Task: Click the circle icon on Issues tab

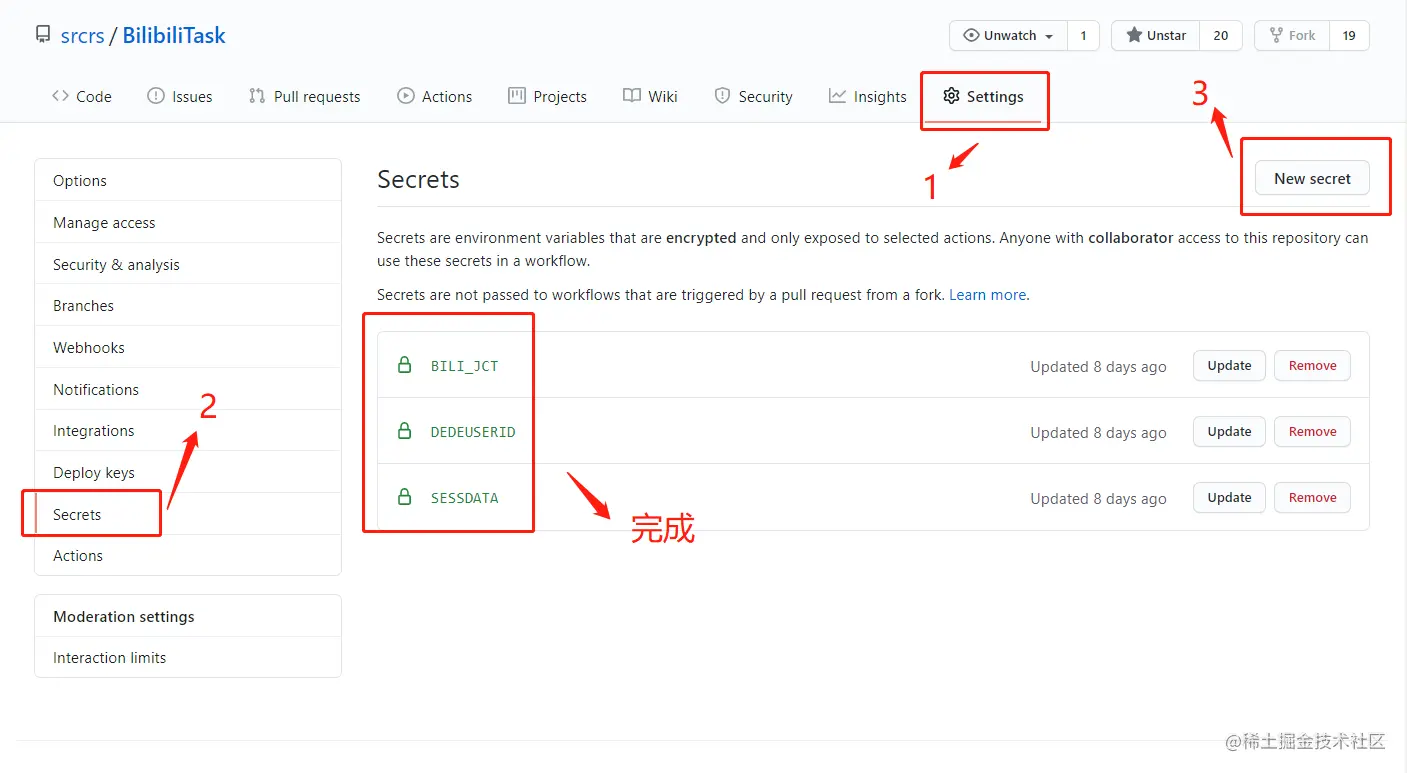Action: (156, 96)
